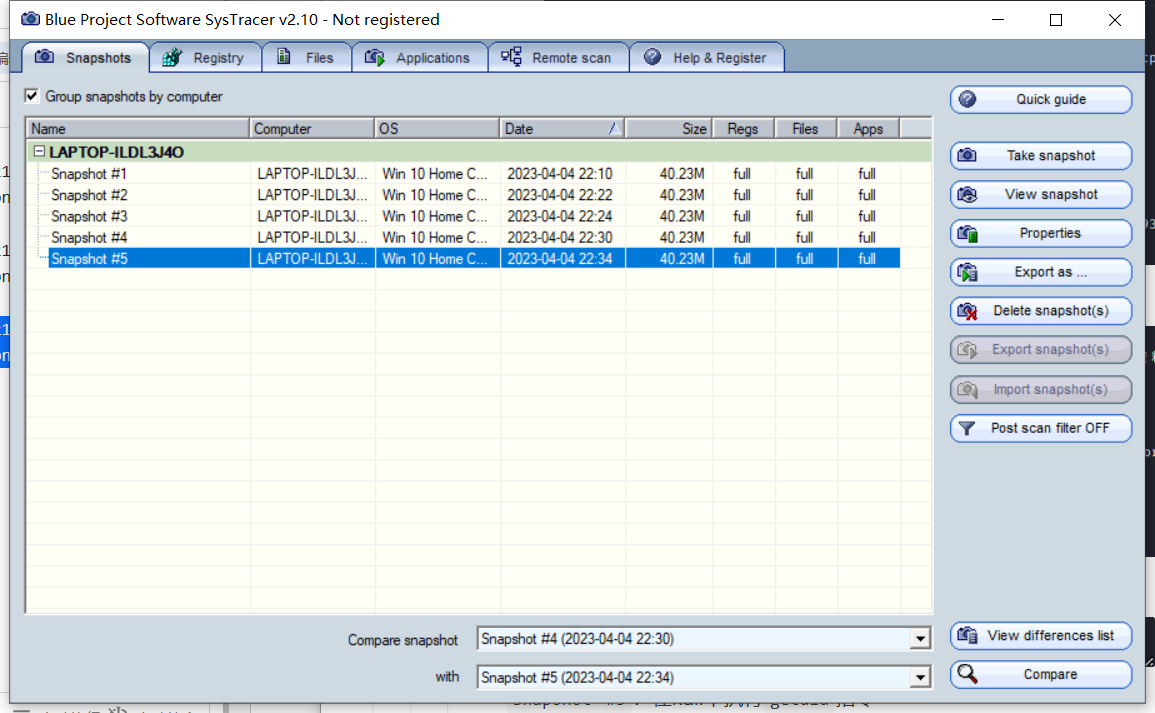Click the Post scan filter OFF button
The width and height of the screenshot is (1155, 713).
tap(1041, 428)
